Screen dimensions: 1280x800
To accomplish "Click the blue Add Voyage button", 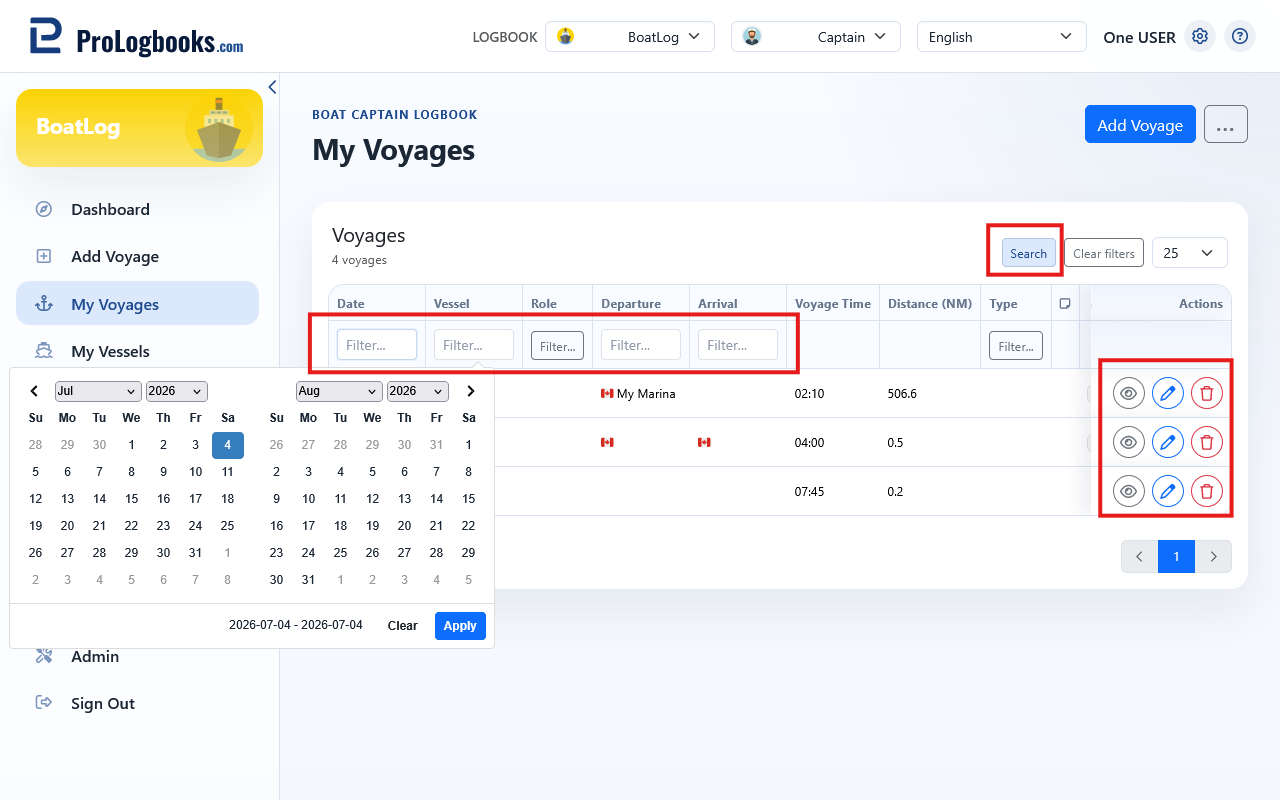I will tap(1140, 125).
